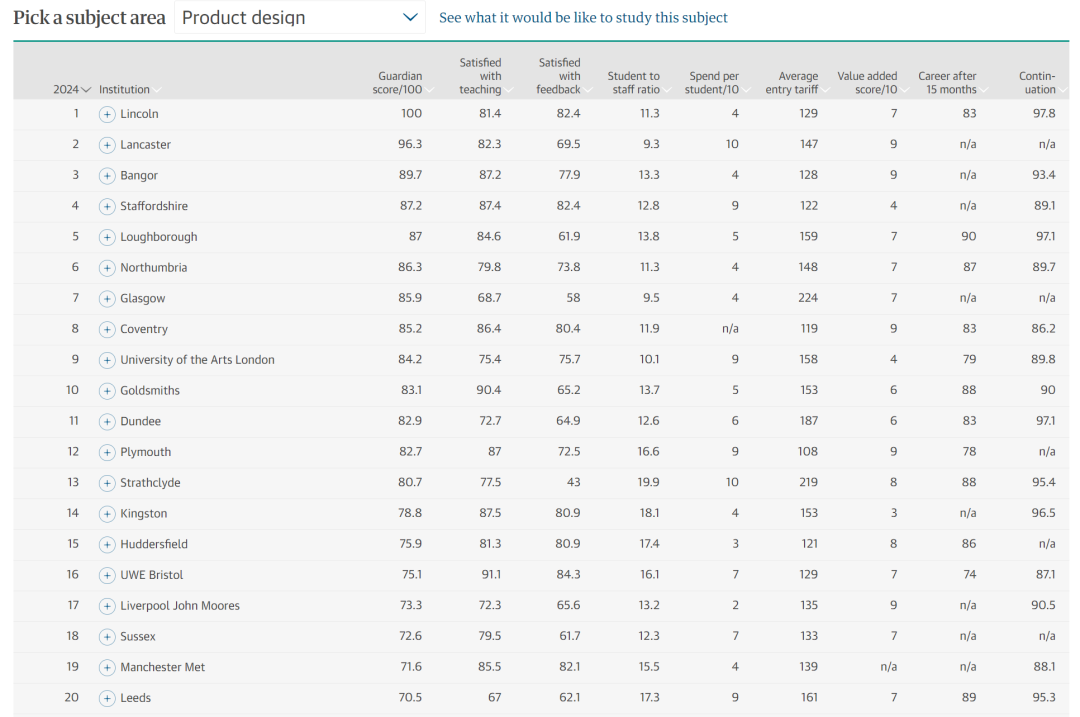Expand the Kingston row plus icon

pos(107,514)
